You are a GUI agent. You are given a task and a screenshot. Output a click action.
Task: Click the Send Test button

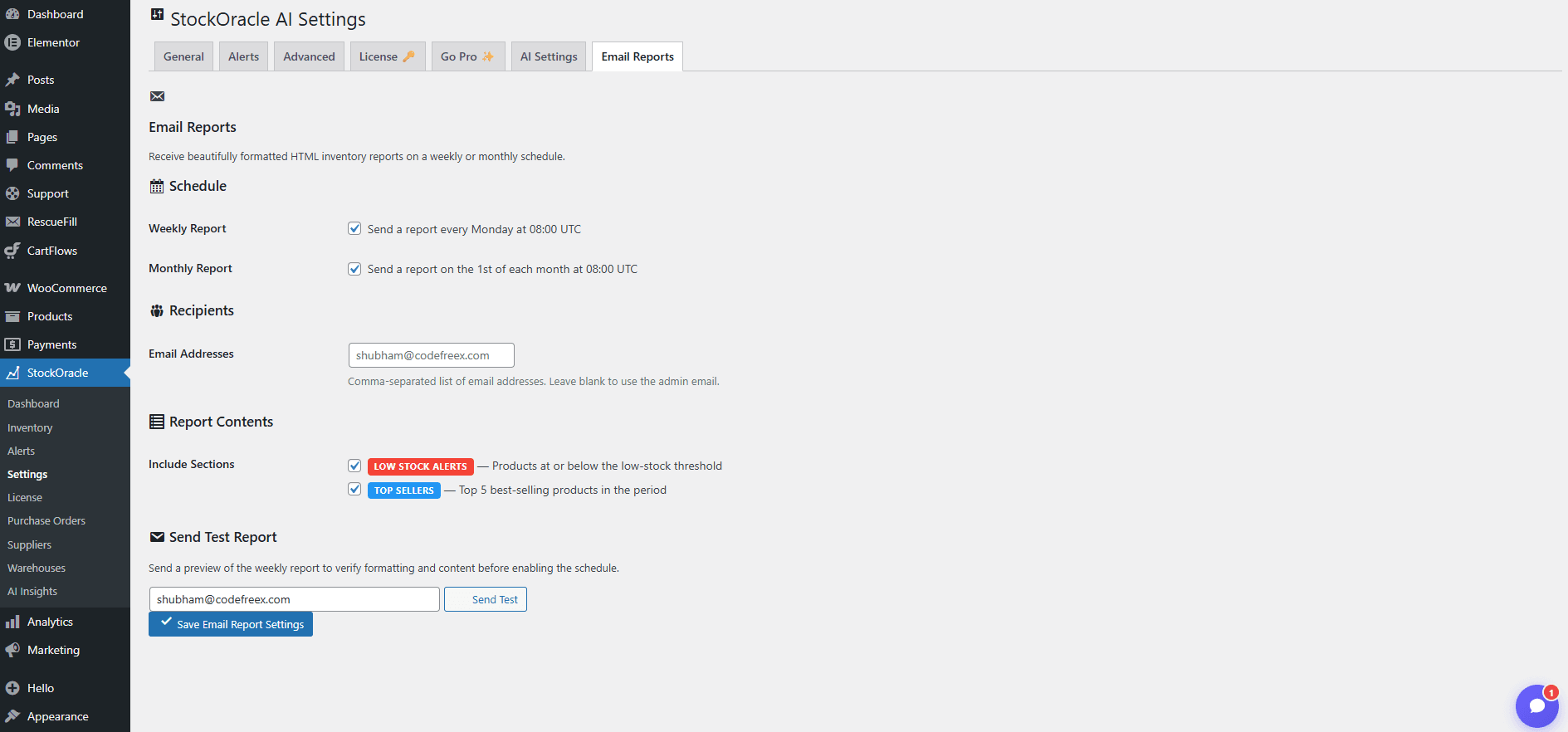point(486,599)
